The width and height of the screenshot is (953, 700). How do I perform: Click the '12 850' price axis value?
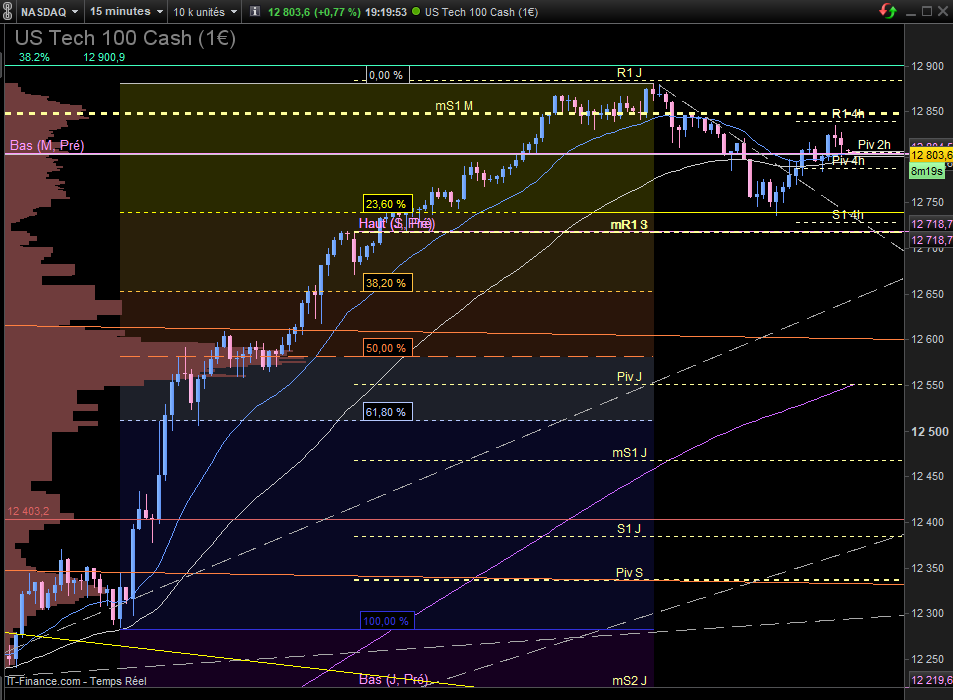tap(927, 111)
